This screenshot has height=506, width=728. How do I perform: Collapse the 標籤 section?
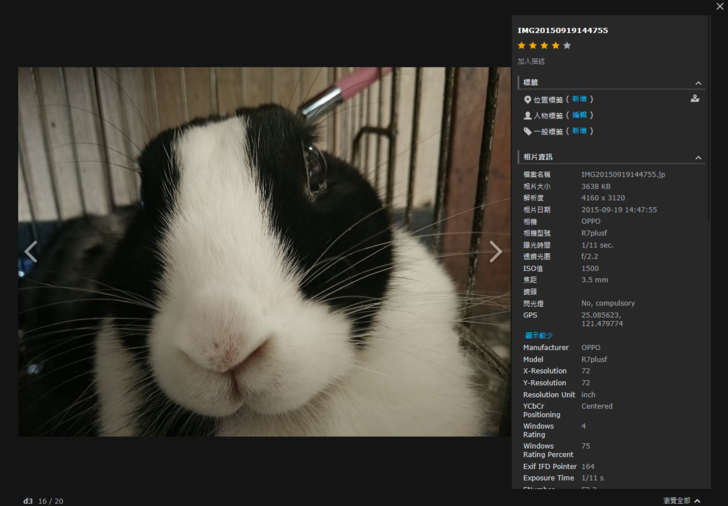pyautogui.click(x=698, y=83)
